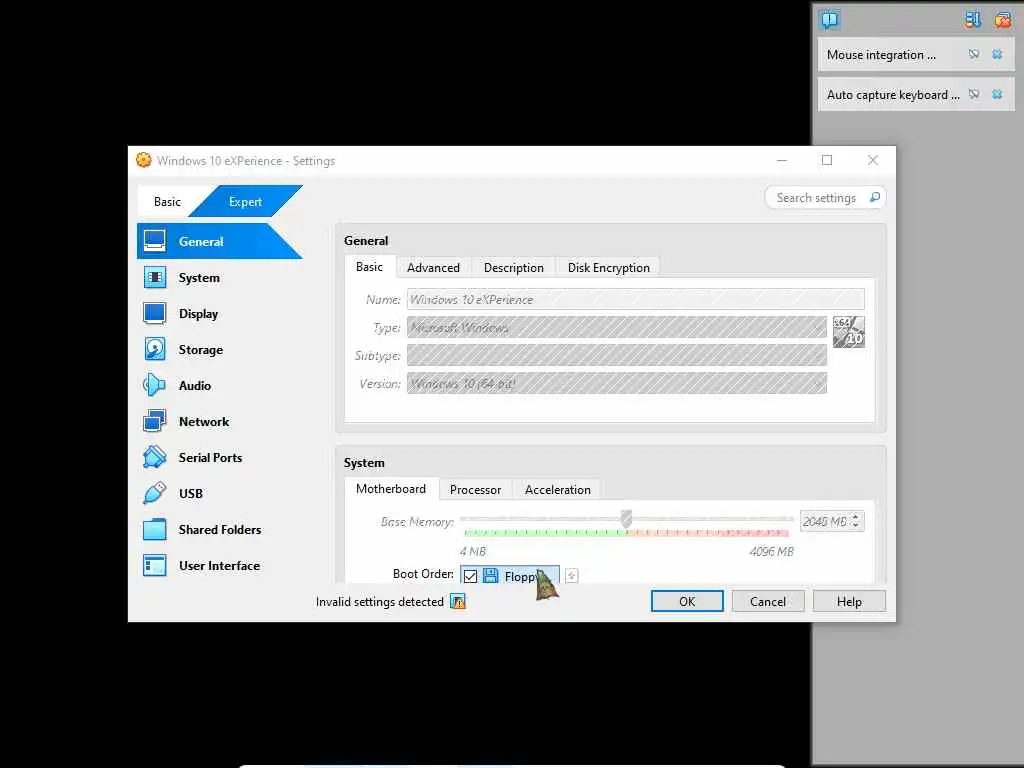Click the '4 MB' minimum label
Viewport: 1024px width, 768px height.
point(473,551)
